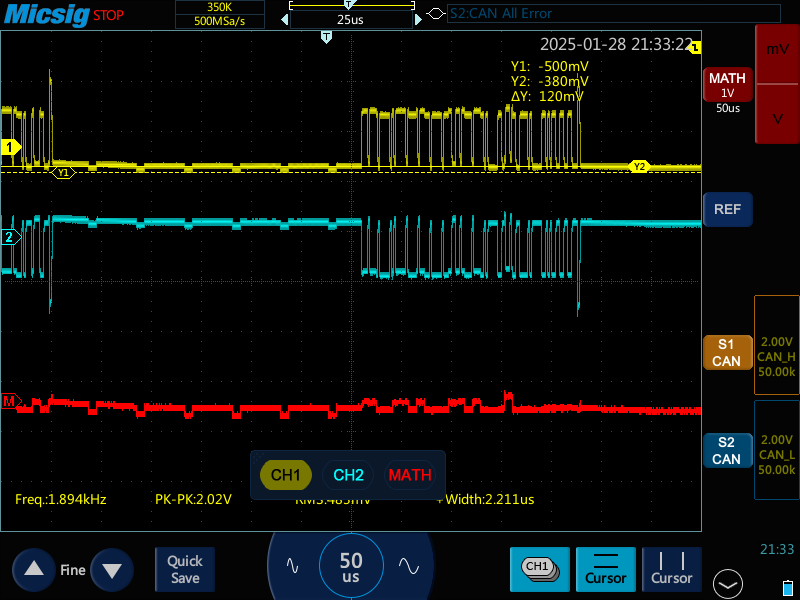This screenshot has height=600, width=800.
Task: Tap the 21:33 clock
Action: pos(777,549)
